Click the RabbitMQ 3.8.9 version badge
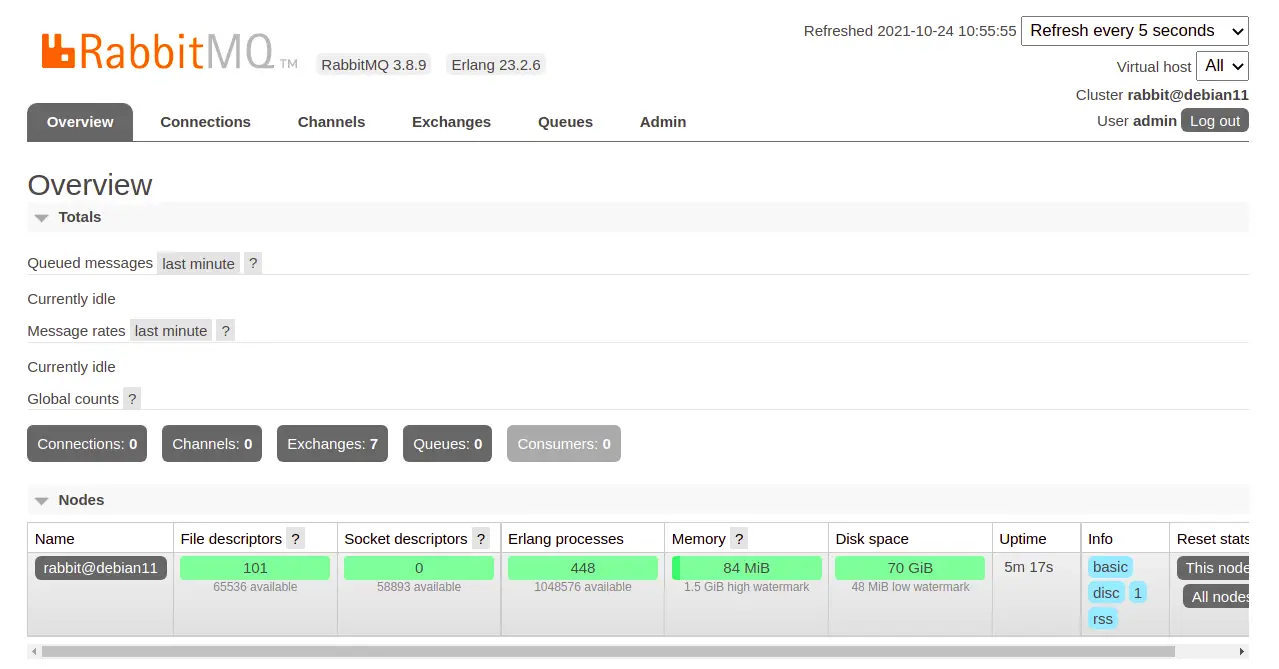Viewport: 1279px width, 669px height. pyautogui.click(x=374, y=65)
